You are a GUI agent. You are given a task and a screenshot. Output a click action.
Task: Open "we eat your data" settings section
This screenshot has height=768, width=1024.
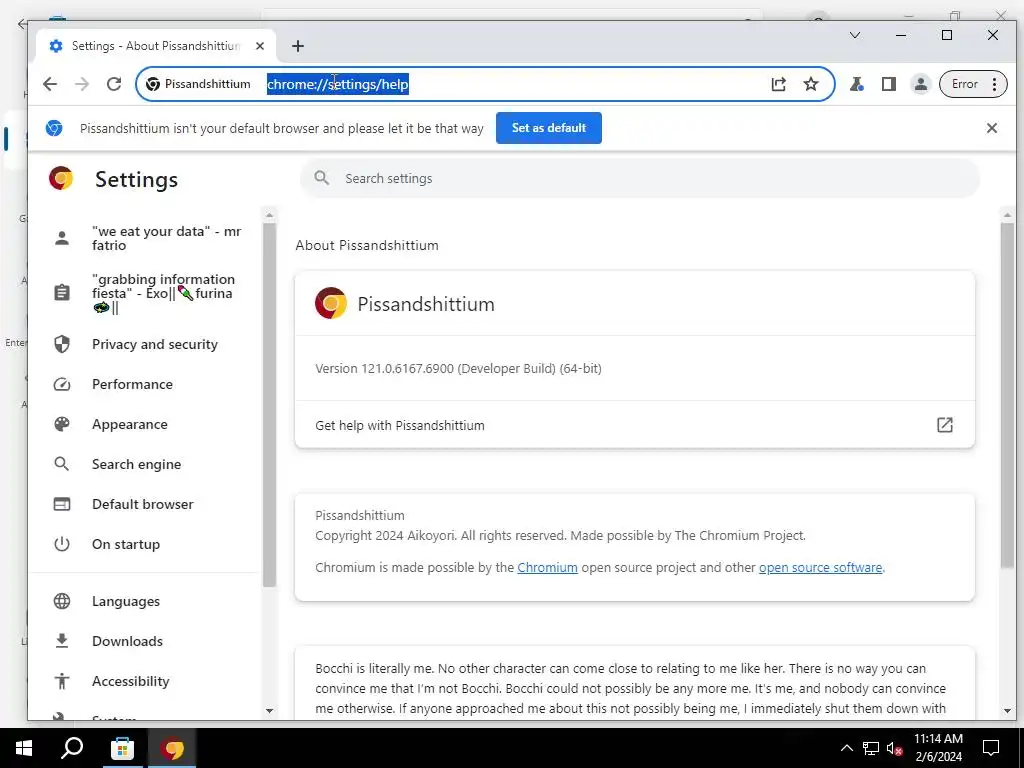(144, 238)
